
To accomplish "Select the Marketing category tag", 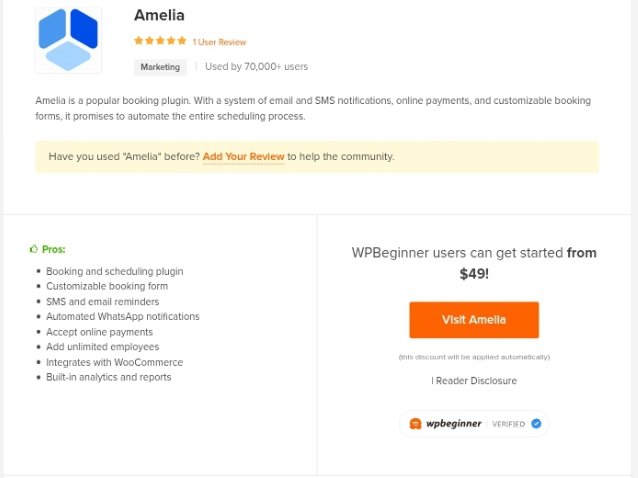I will click(x=160, y=67).
